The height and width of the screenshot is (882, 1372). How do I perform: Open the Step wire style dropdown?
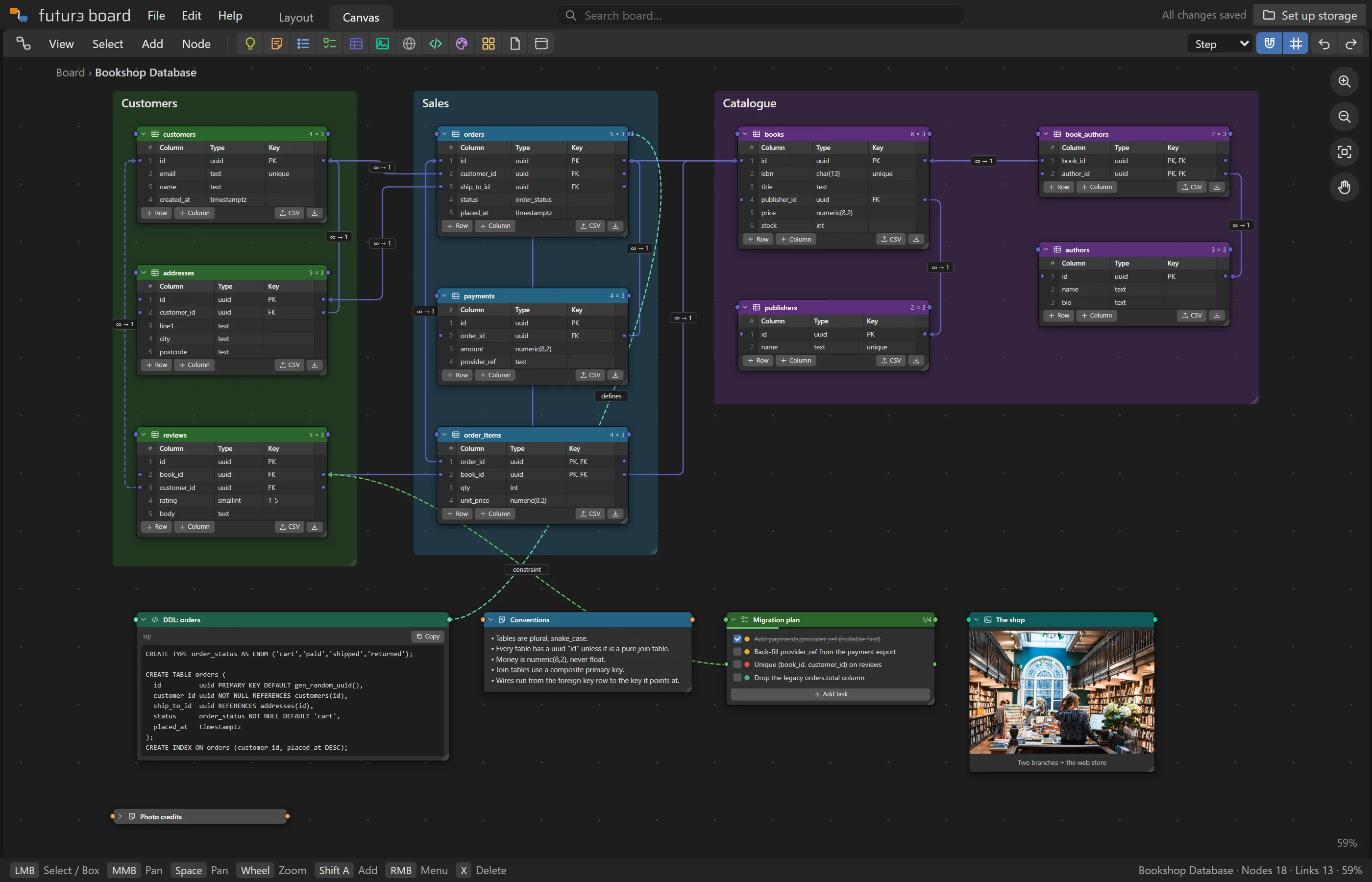pyautogui.click(x=1221, y=44)
